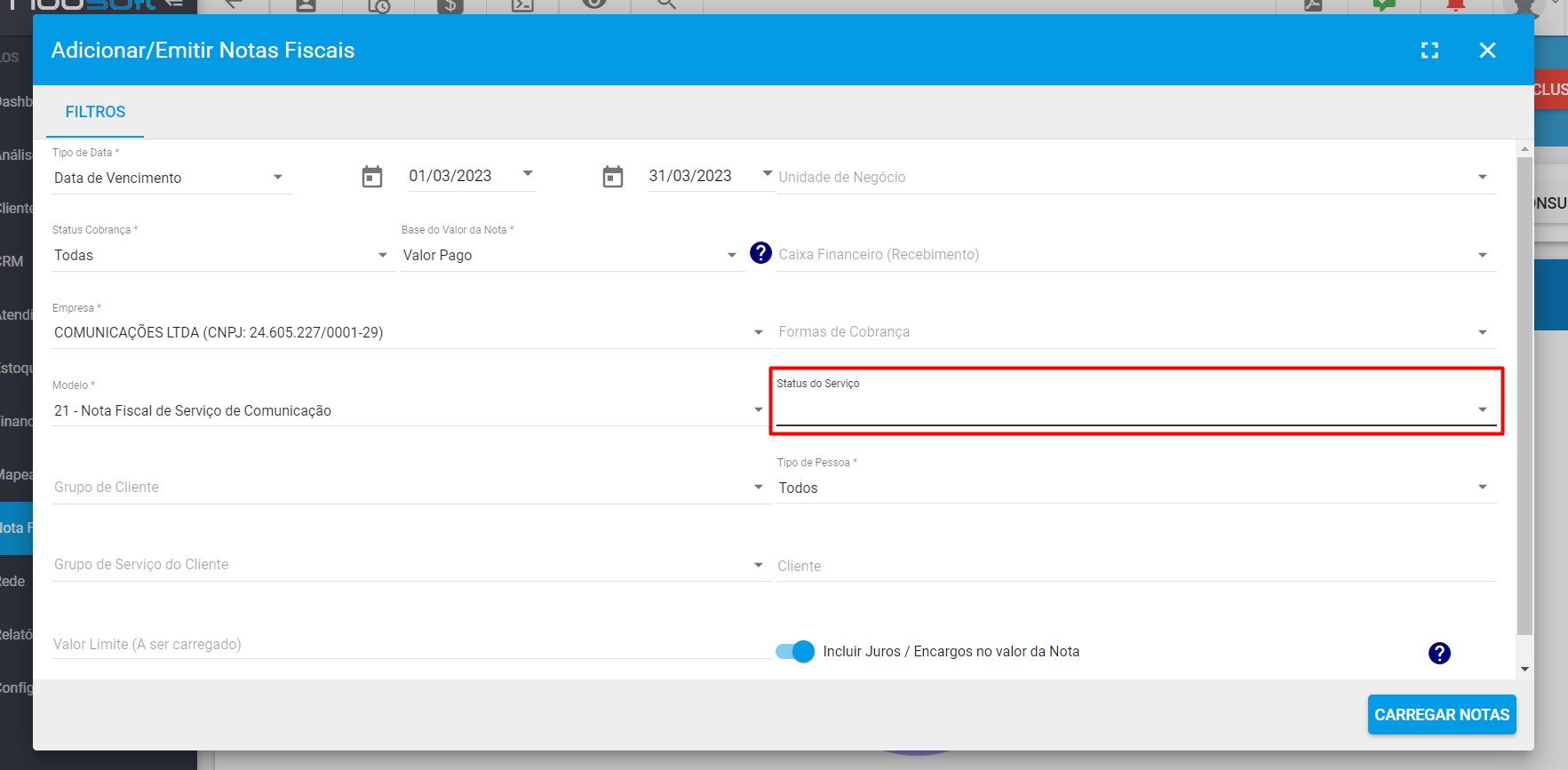Open the Tipo de Pessoa dropdown
This screenshot has height=770, width=1568.
click(1135, 488)
